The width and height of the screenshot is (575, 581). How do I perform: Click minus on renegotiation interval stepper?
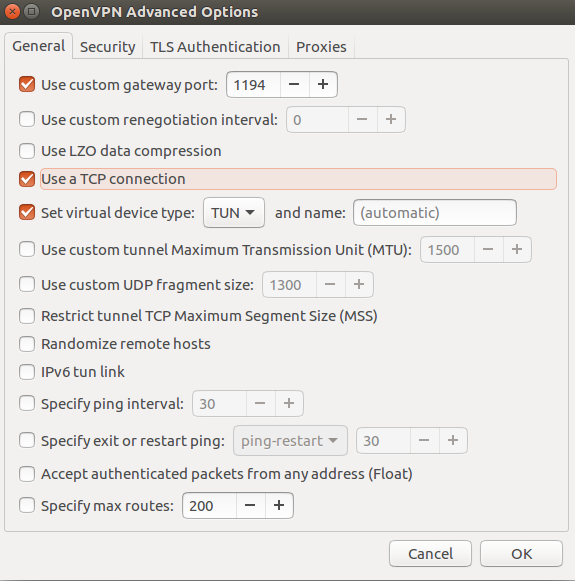(x=362, y=119)
